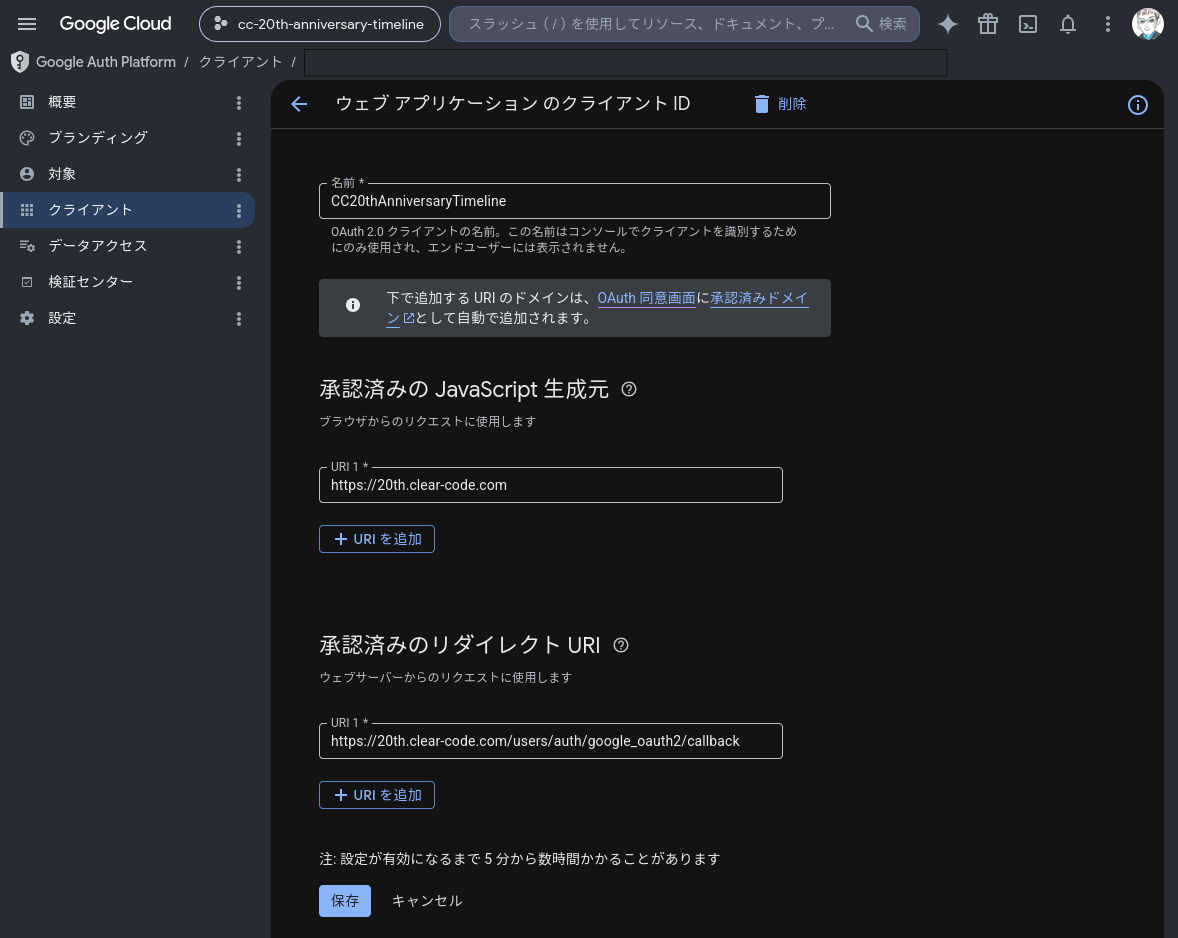
Task: Select the クライアント sidebar item
Action: click(x=128, y=210)
